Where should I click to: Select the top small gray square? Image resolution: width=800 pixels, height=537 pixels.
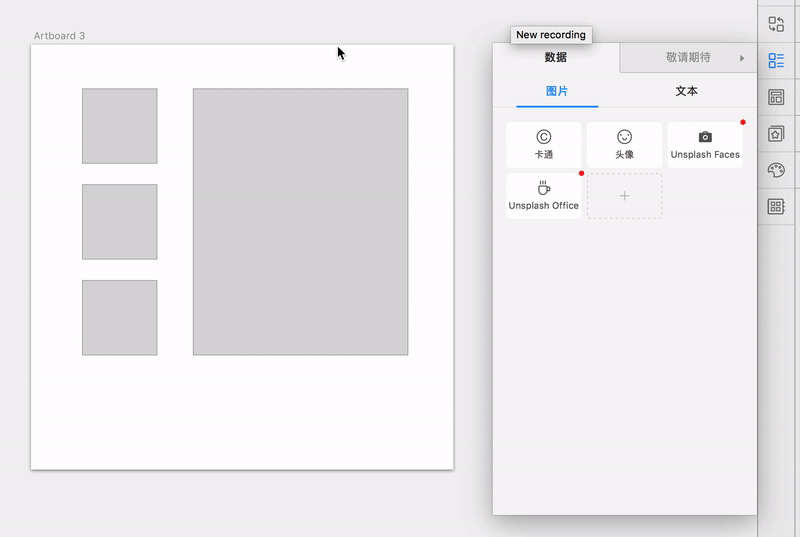[120, 126]
